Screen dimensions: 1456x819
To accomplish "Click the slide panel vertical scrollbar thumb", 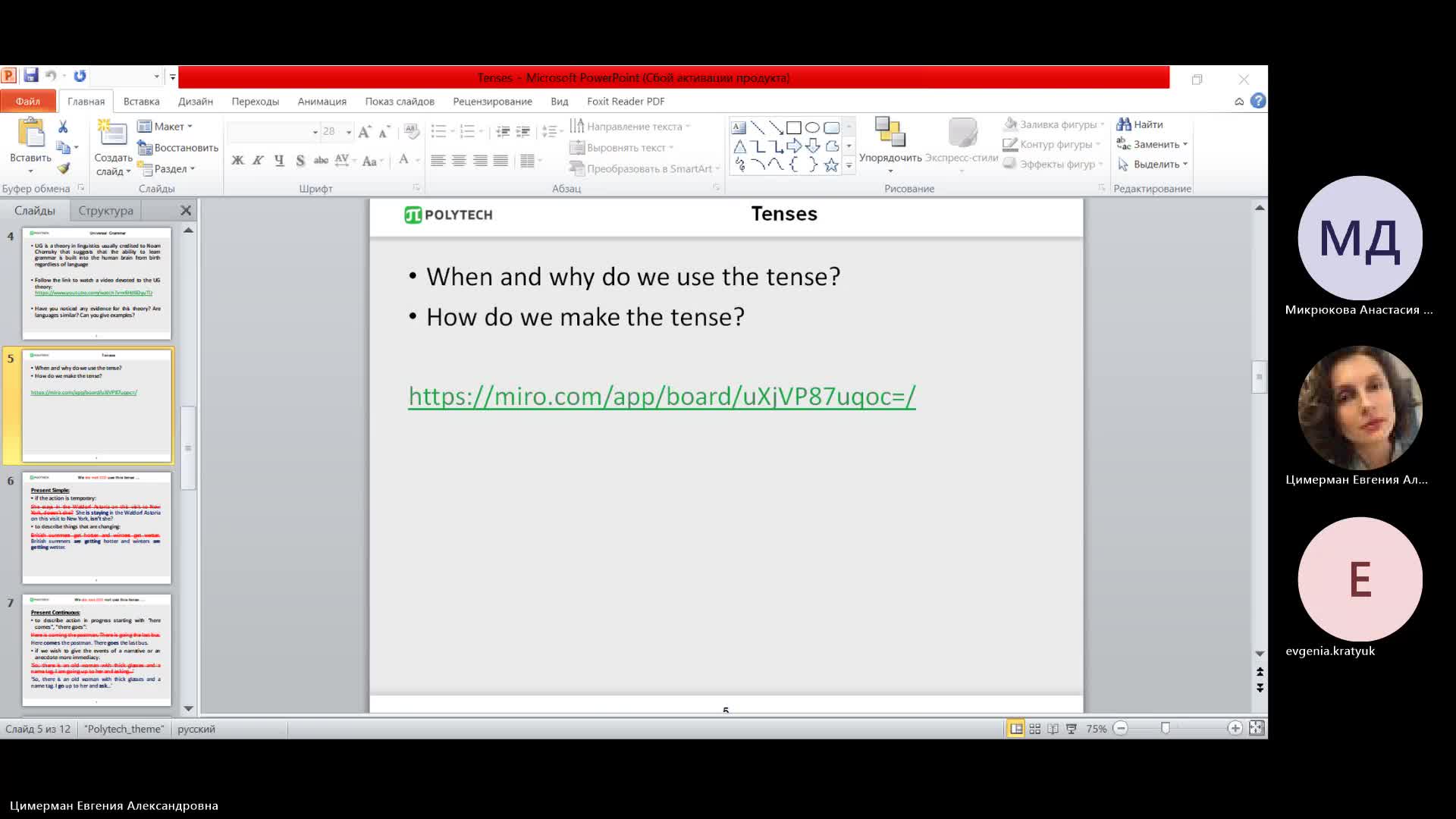I will point(189,448).
